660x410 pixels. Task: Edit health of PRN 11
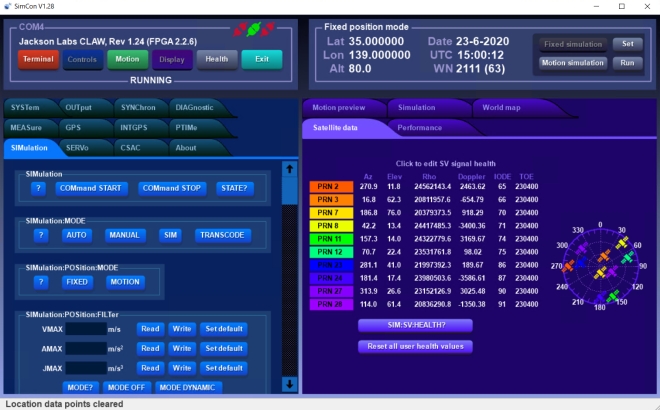coord(331,239)
